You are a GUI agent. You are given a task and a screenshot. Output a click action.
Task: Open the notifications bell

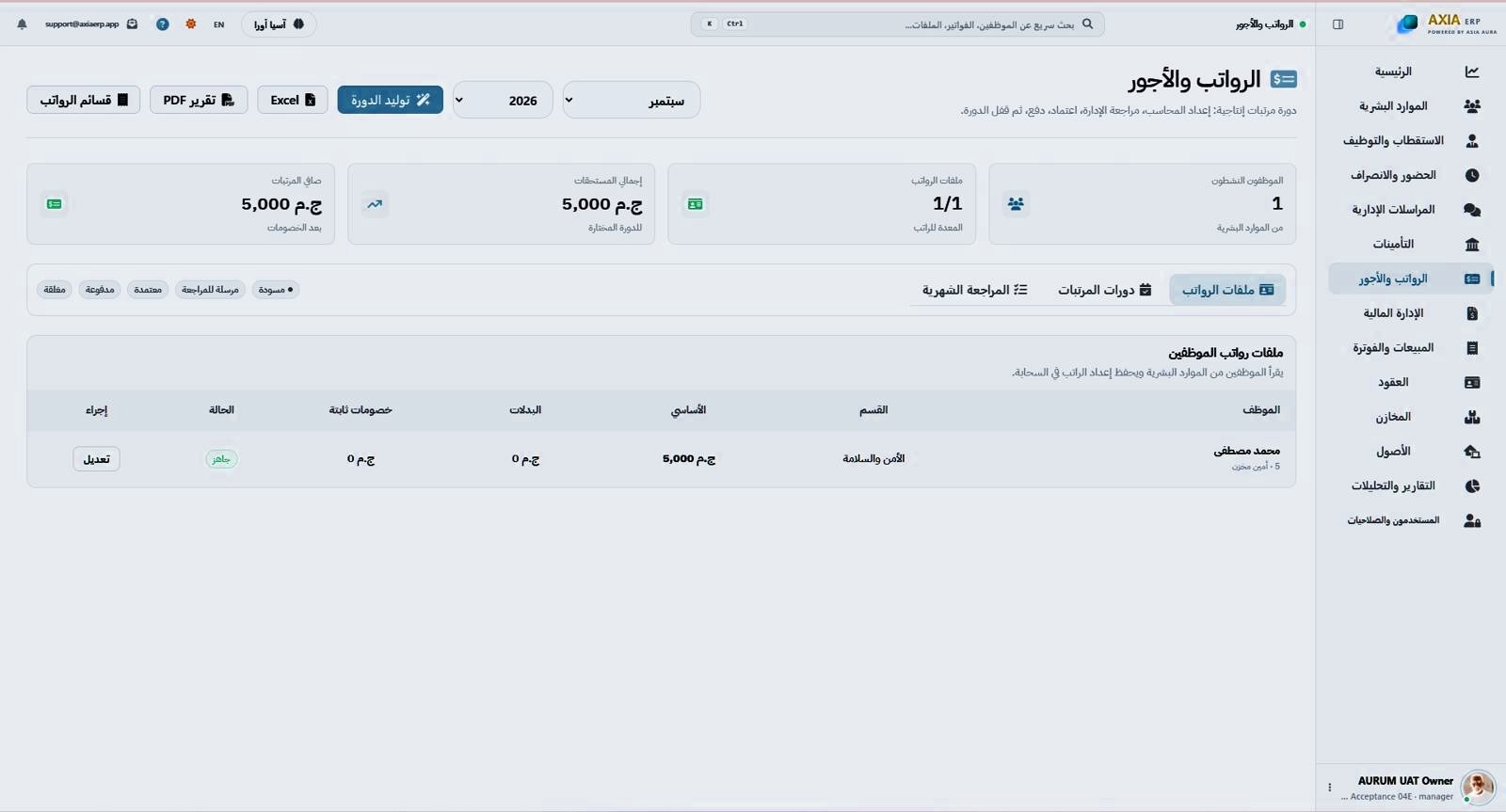(x=22, y=24)
